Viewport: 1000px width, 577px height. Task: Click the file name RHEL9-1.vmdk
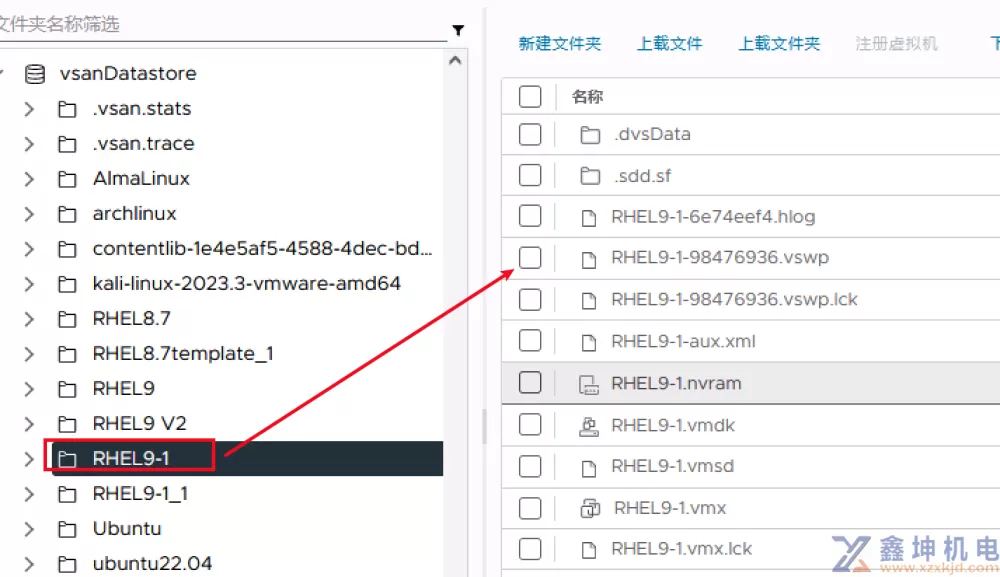point(673,425)
